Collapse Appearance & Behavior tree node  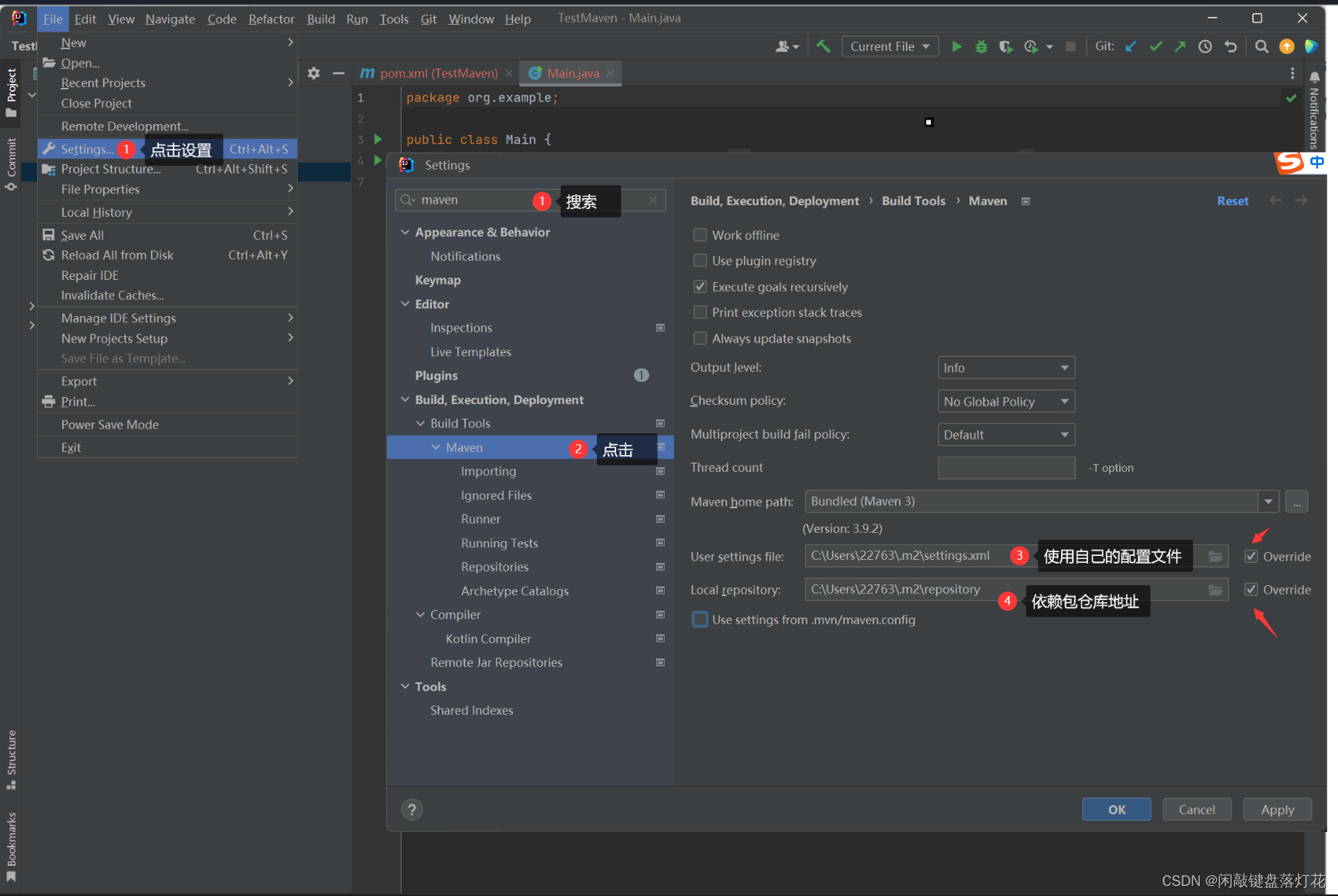pos(405,232)
